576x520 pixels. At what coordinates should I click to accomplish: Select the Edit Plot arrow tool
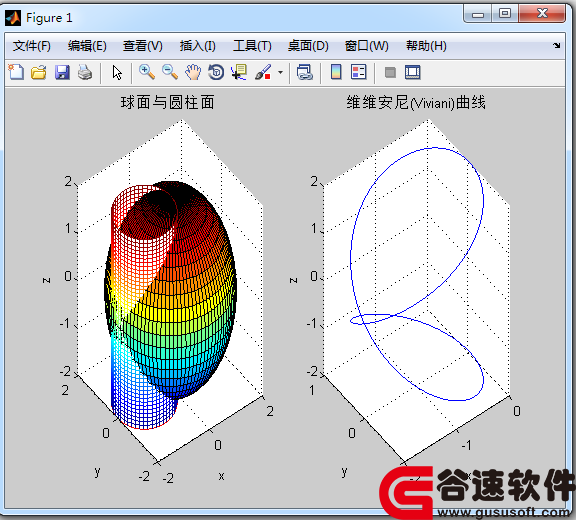click(x=117, y=72)
